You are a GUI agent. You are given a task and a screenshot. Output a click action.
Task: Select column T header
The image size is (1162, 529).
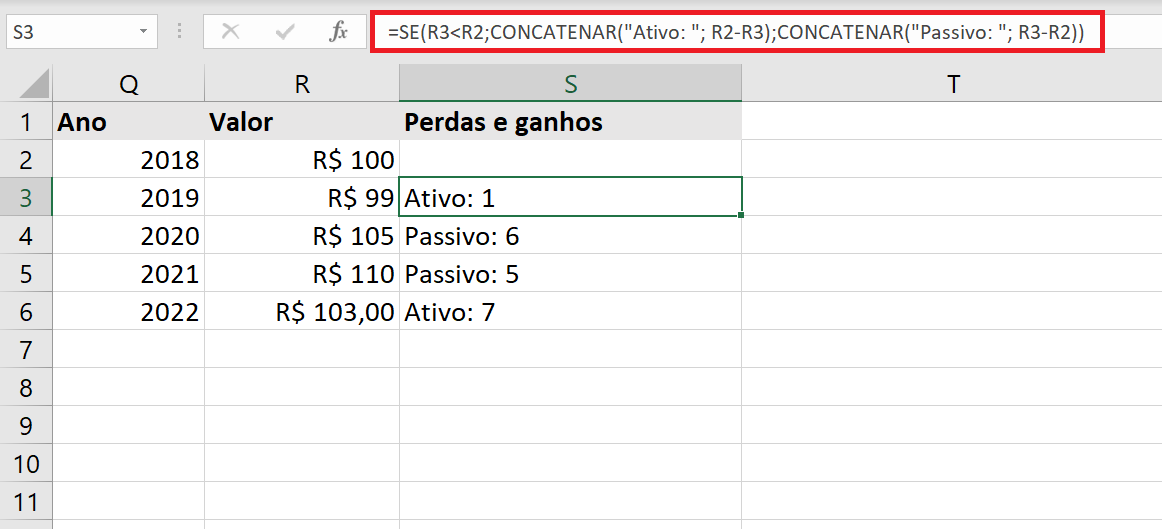953,84
